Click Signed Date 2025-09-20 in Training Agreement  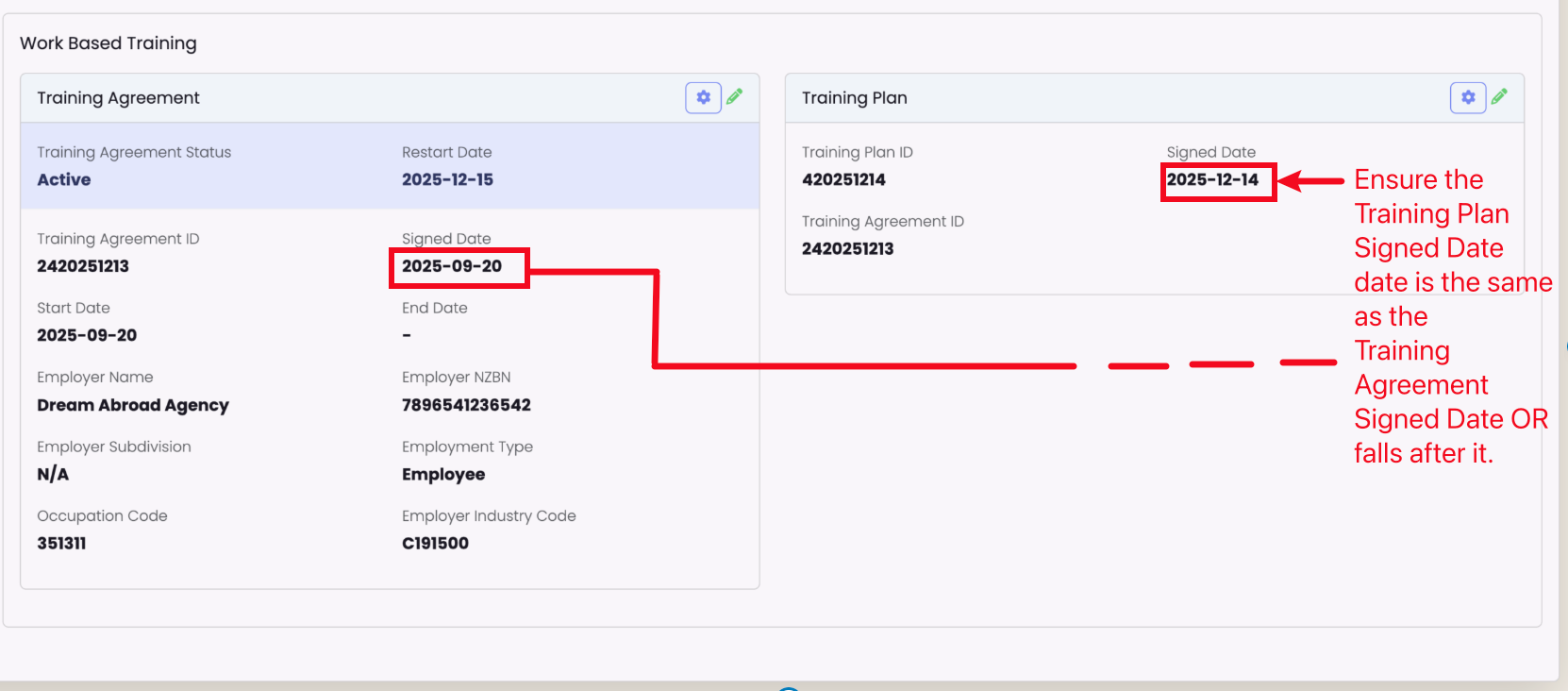point(452,266)
